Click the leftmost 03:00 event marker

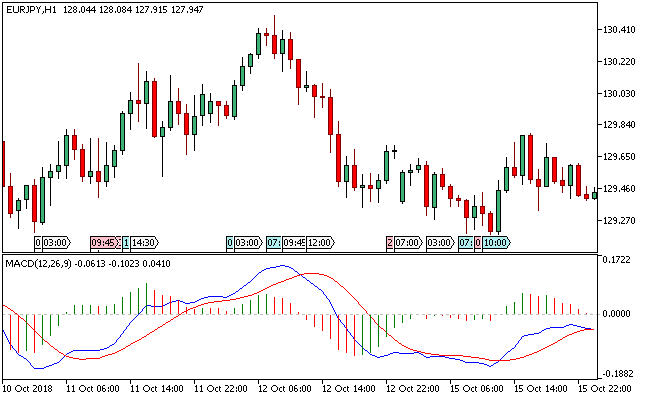(x=55, y=242)
